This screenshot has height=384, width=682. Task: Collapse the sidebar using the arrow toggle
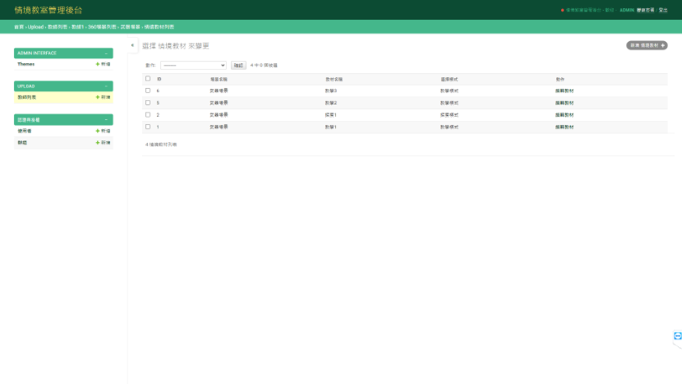(x=132, y=45)
